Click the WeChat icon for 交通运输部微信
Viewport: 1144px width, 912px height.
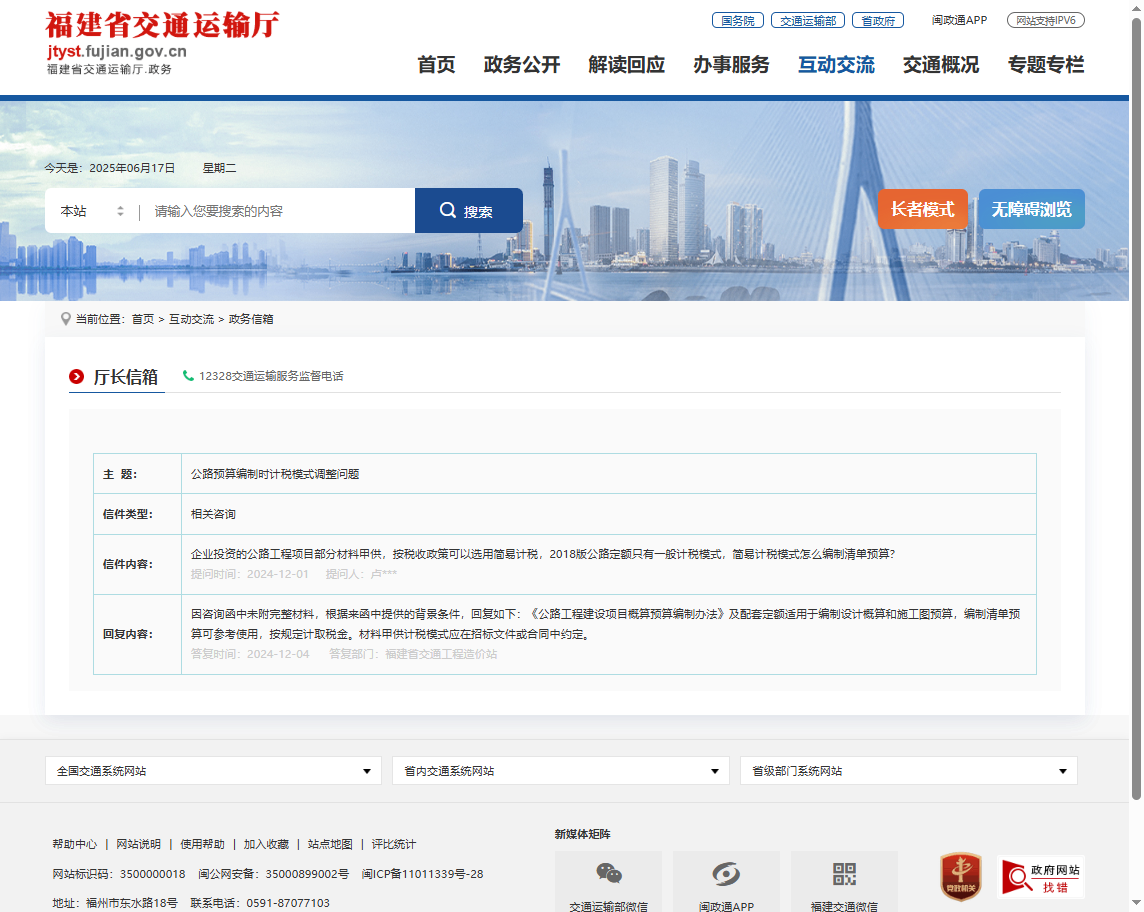tap(608, 874)
